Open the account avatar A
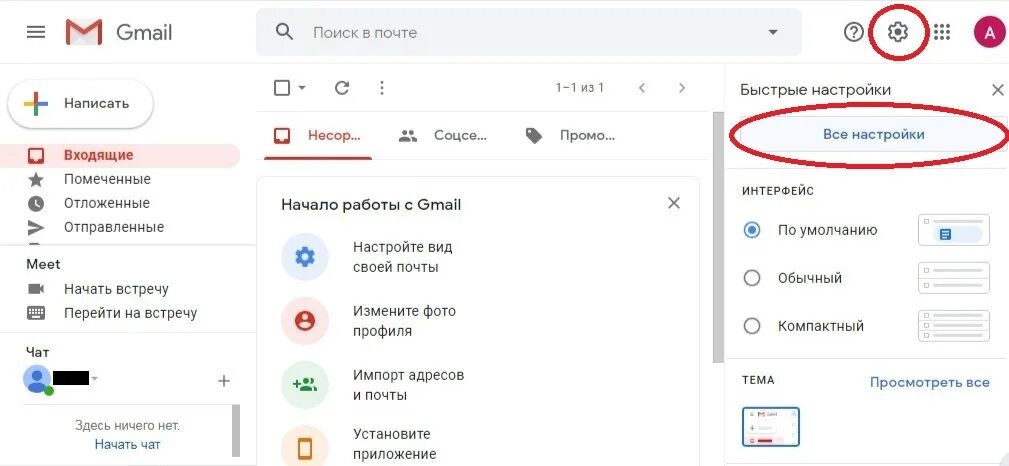1009x466 pixels. (x=990, y=32)
